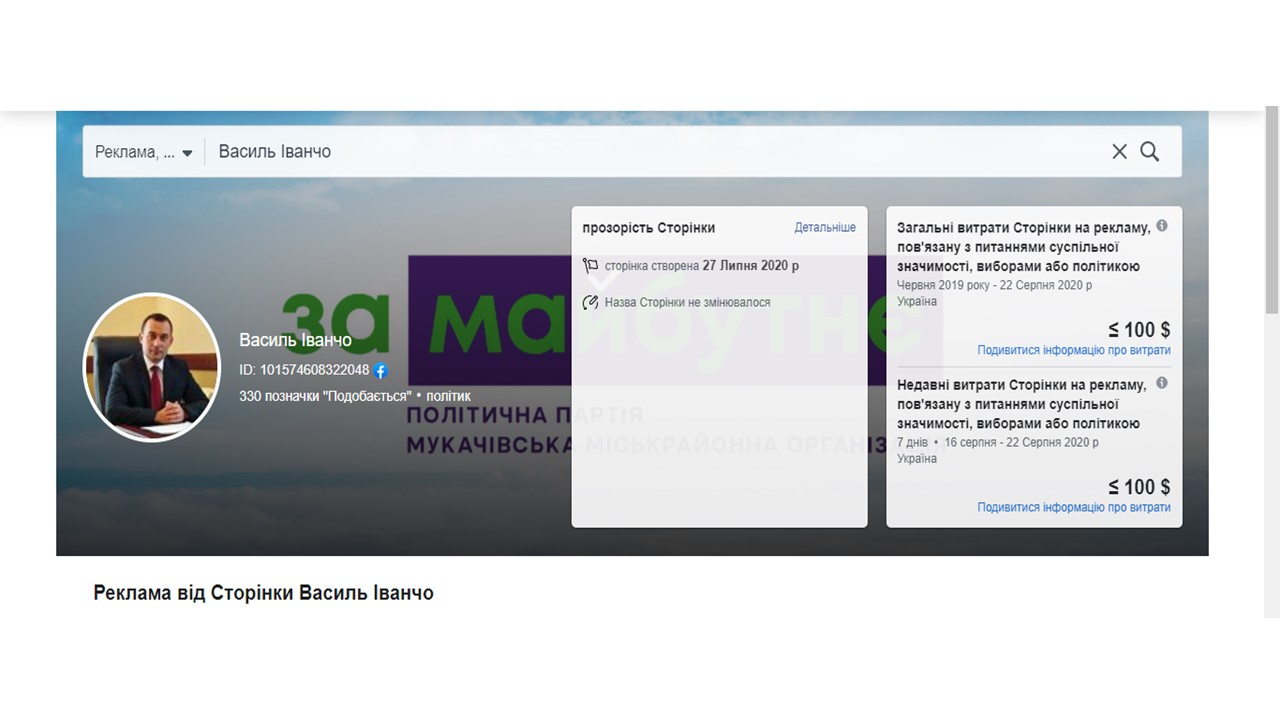This screenshot has height=720, width=1280.
Task: Click the Facebook logo beside the page ID
Action: (380, 371)
